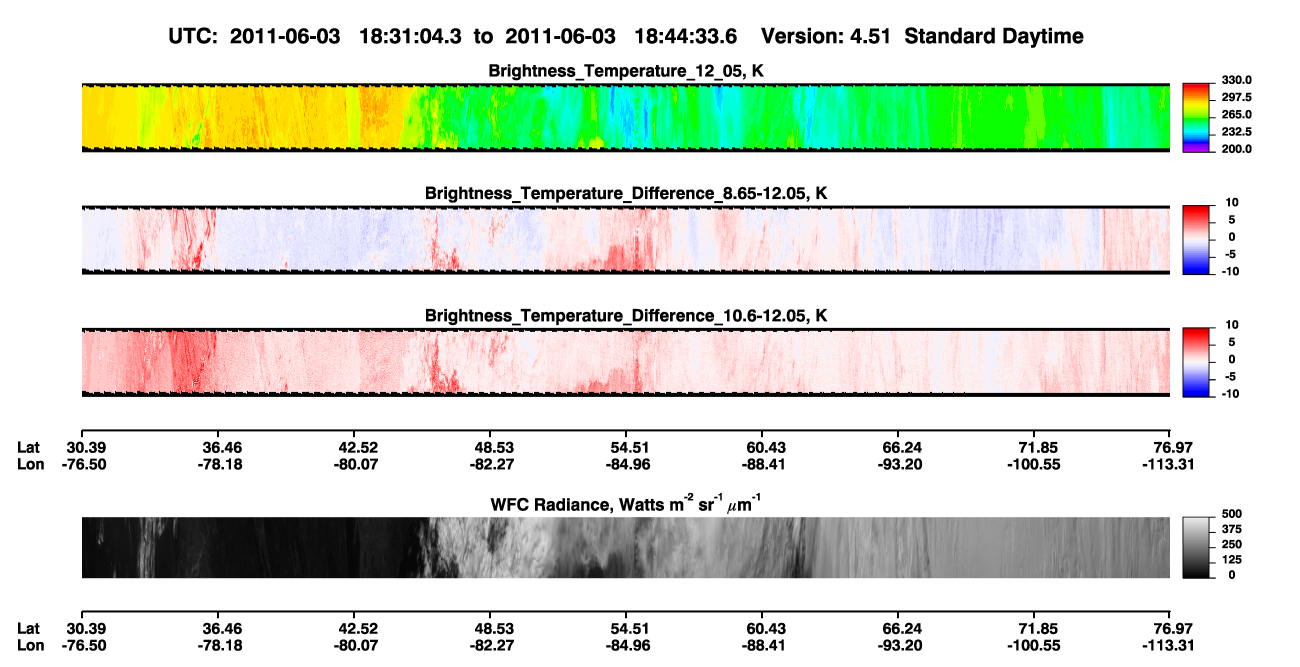Click the WFC Radiance grayscale image strip

coord(625,548)
